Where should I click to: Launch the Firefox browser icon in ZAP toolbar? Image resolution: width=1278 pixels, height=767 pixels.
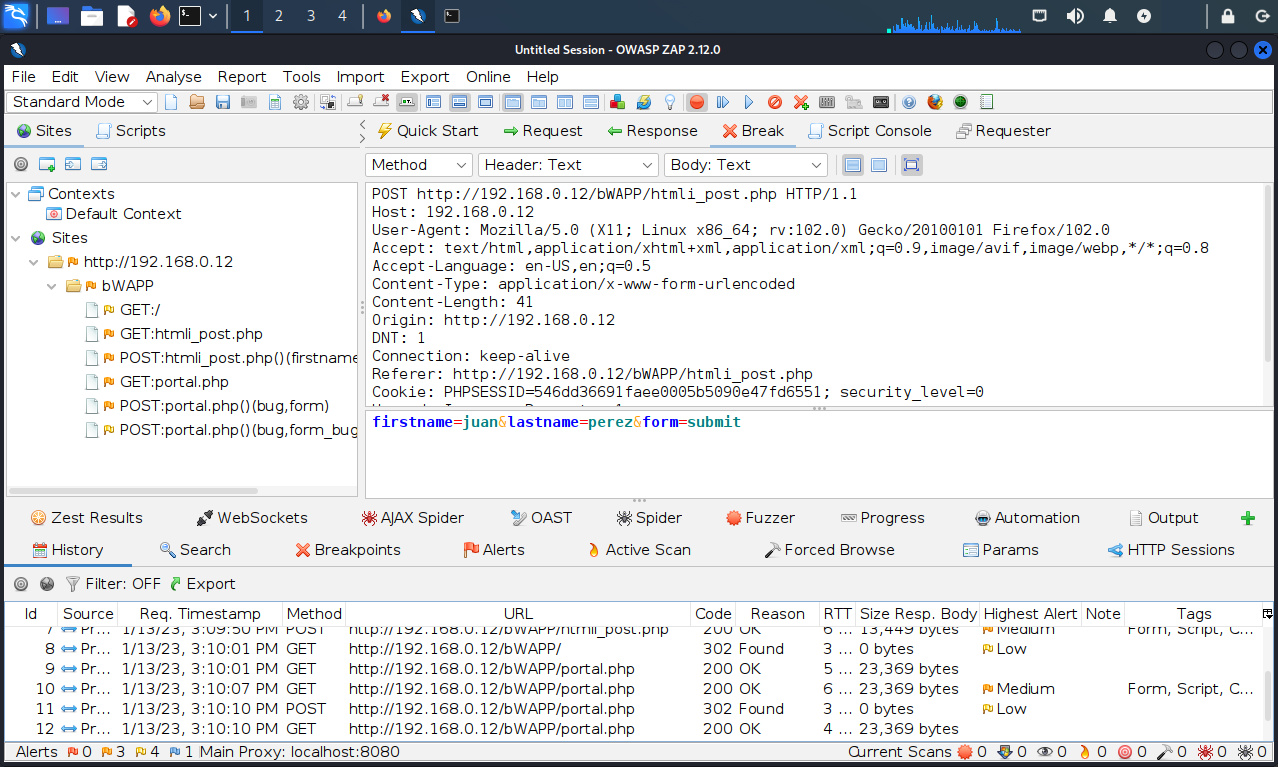935,102
